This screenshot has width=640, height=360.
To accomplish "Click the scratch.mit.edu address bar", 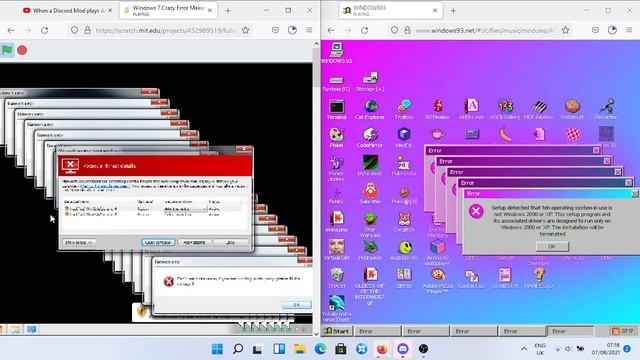I will [x=160, y=30].
